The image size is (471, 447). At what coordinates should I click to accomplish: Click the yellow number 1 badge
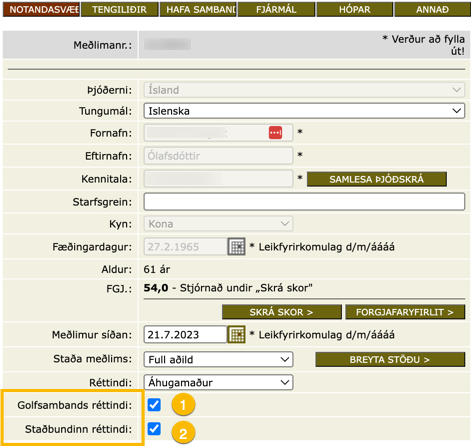[183, 405]
